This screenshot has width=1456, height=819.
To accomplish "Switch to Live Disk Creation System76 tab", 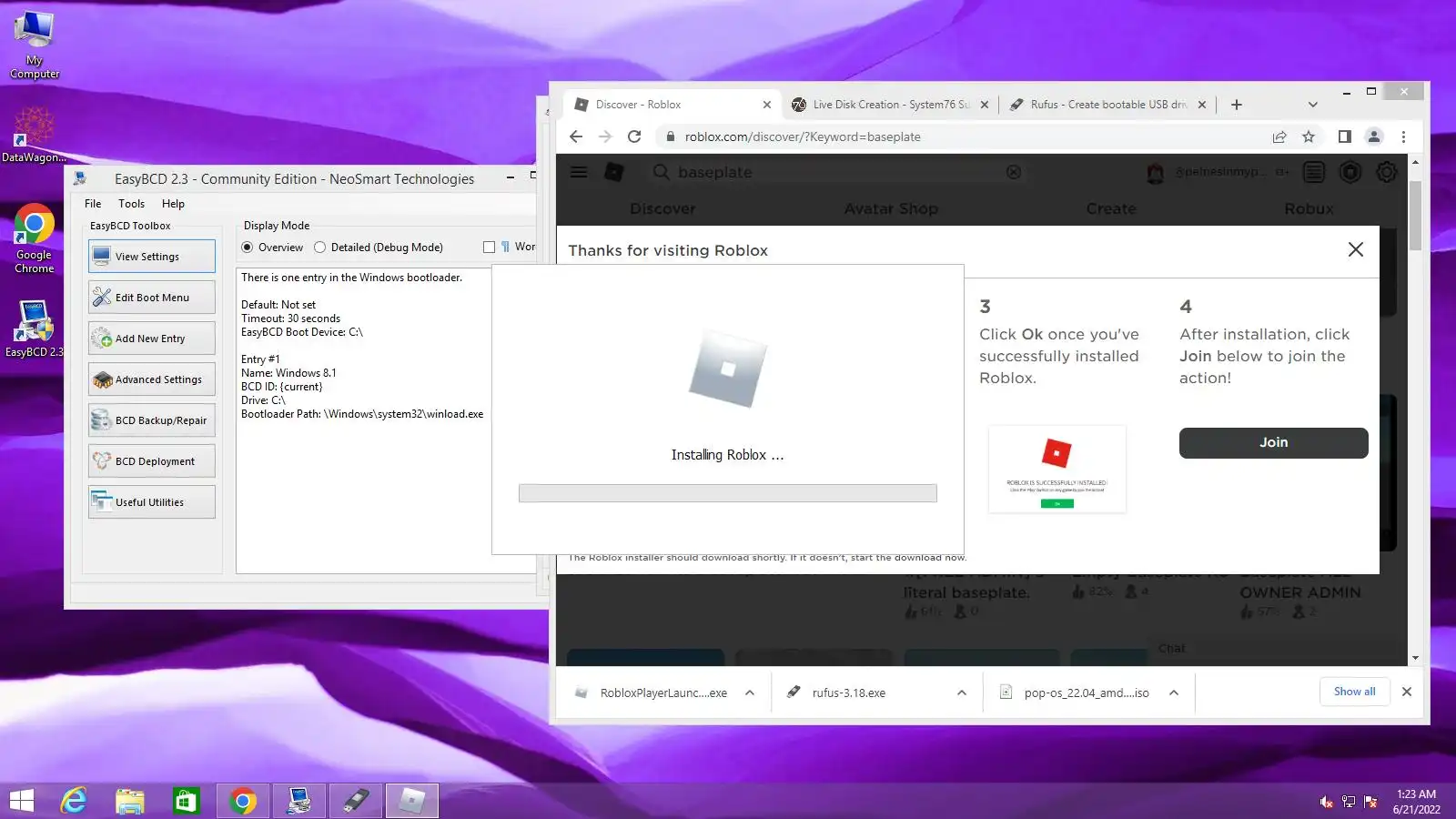I will (x=890, y=105).
